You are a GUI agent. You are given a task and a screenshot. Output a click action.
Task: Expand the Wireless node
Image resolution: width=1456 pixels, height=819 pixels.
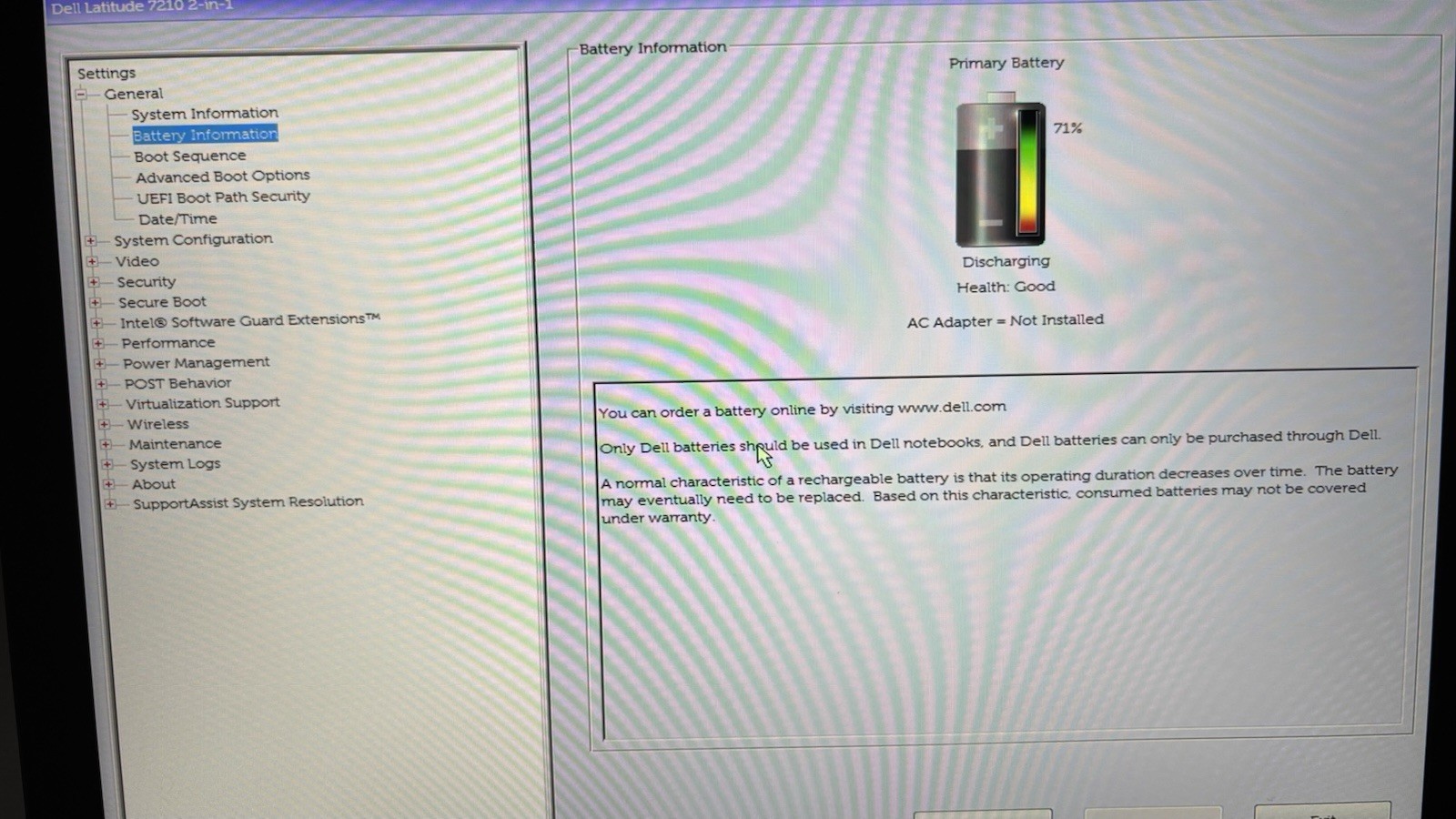click(104, 424)
